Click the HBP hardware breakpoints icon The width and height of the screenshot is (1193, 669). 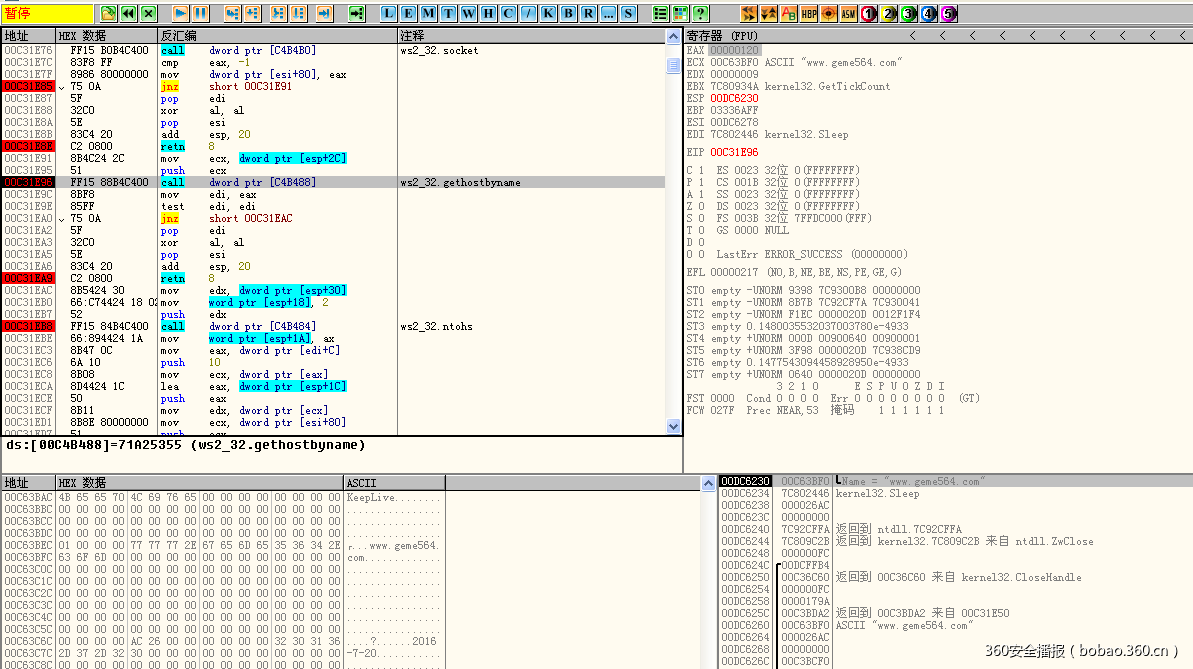[x=808, y=14]
